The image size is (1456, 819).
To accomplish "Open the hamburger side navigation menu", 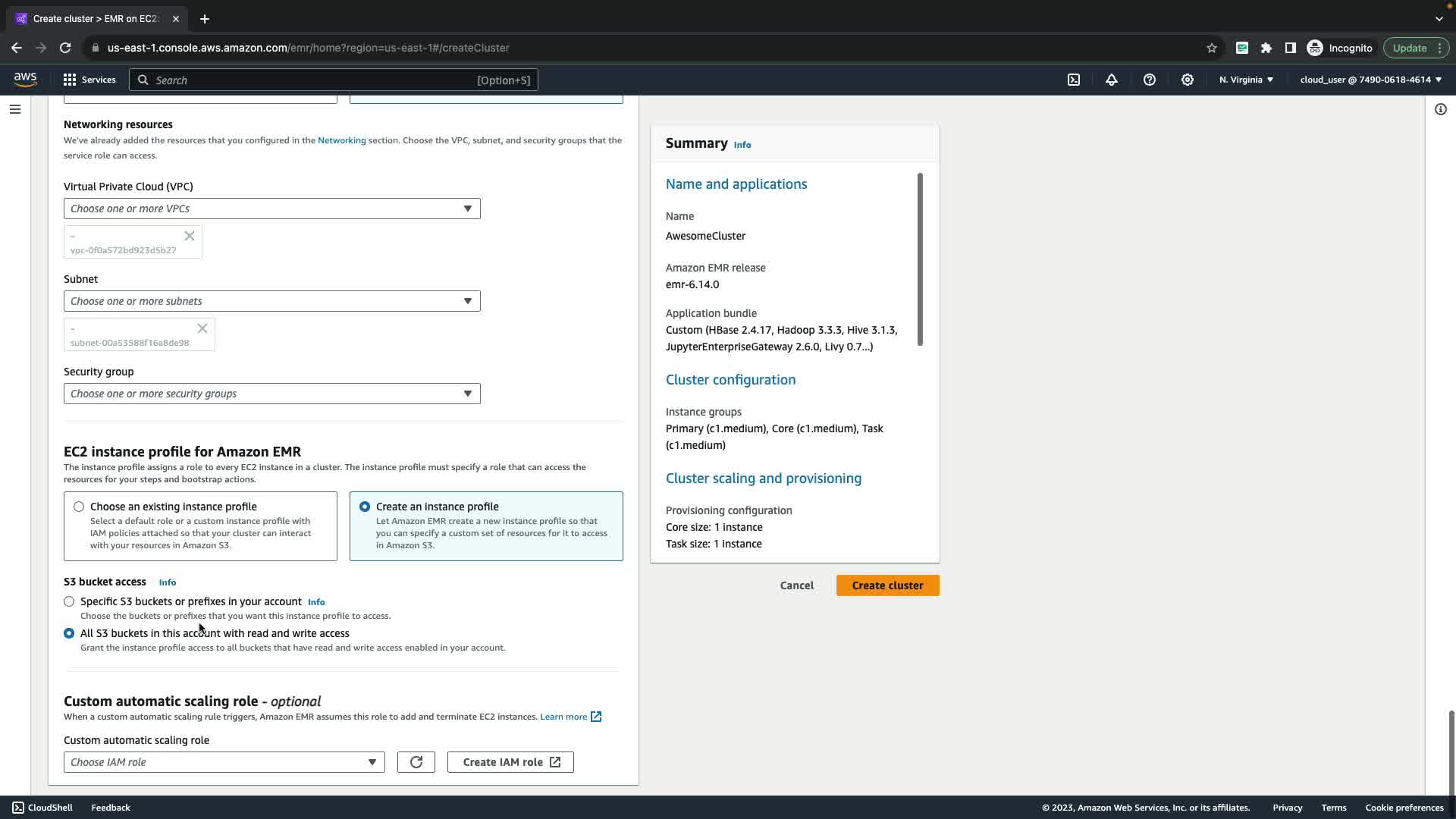I will 14,109.
